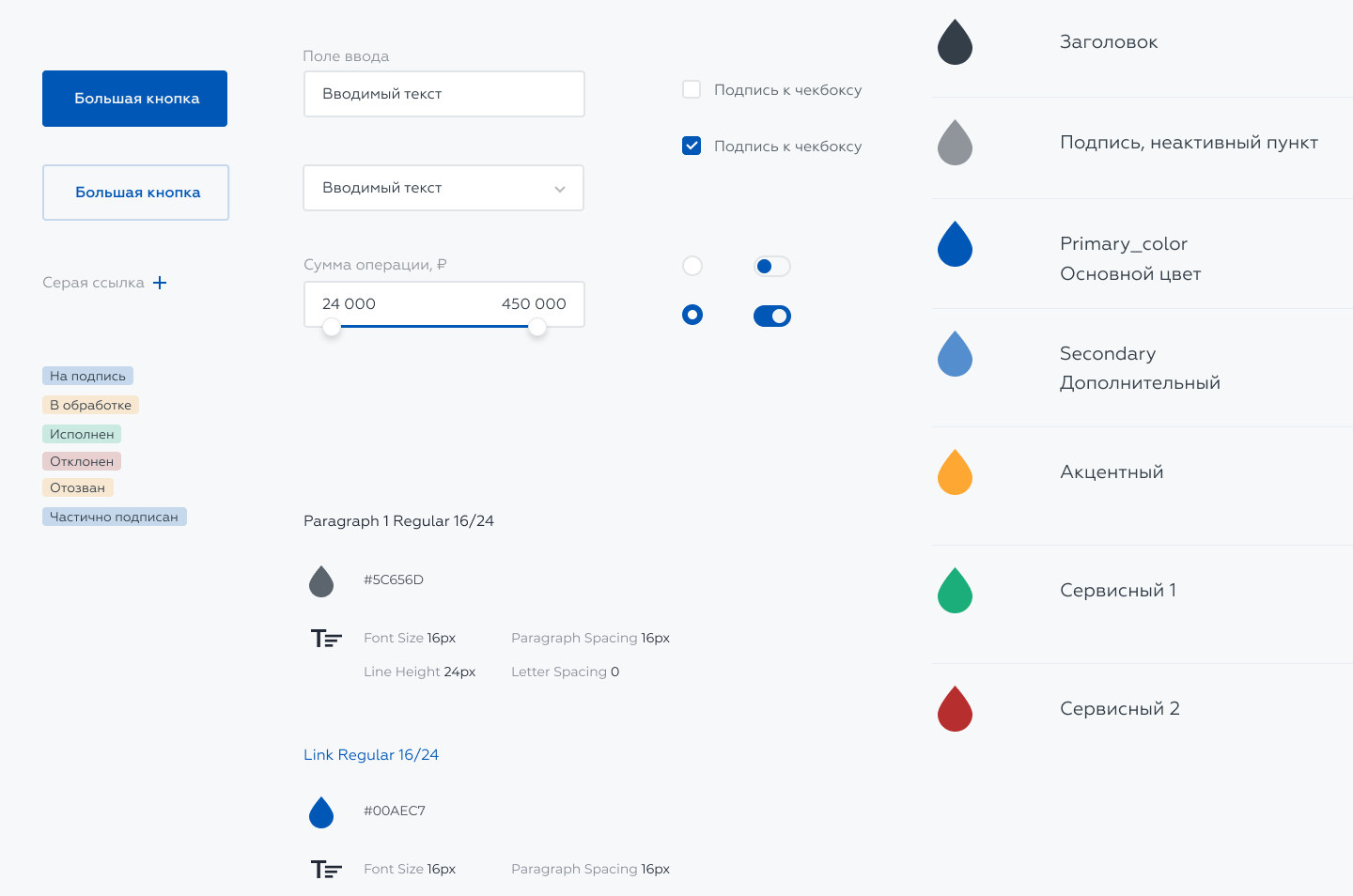The image size is (1353, 896).
Task: Select the empty radio button
Action: click(x=692, y=266)
